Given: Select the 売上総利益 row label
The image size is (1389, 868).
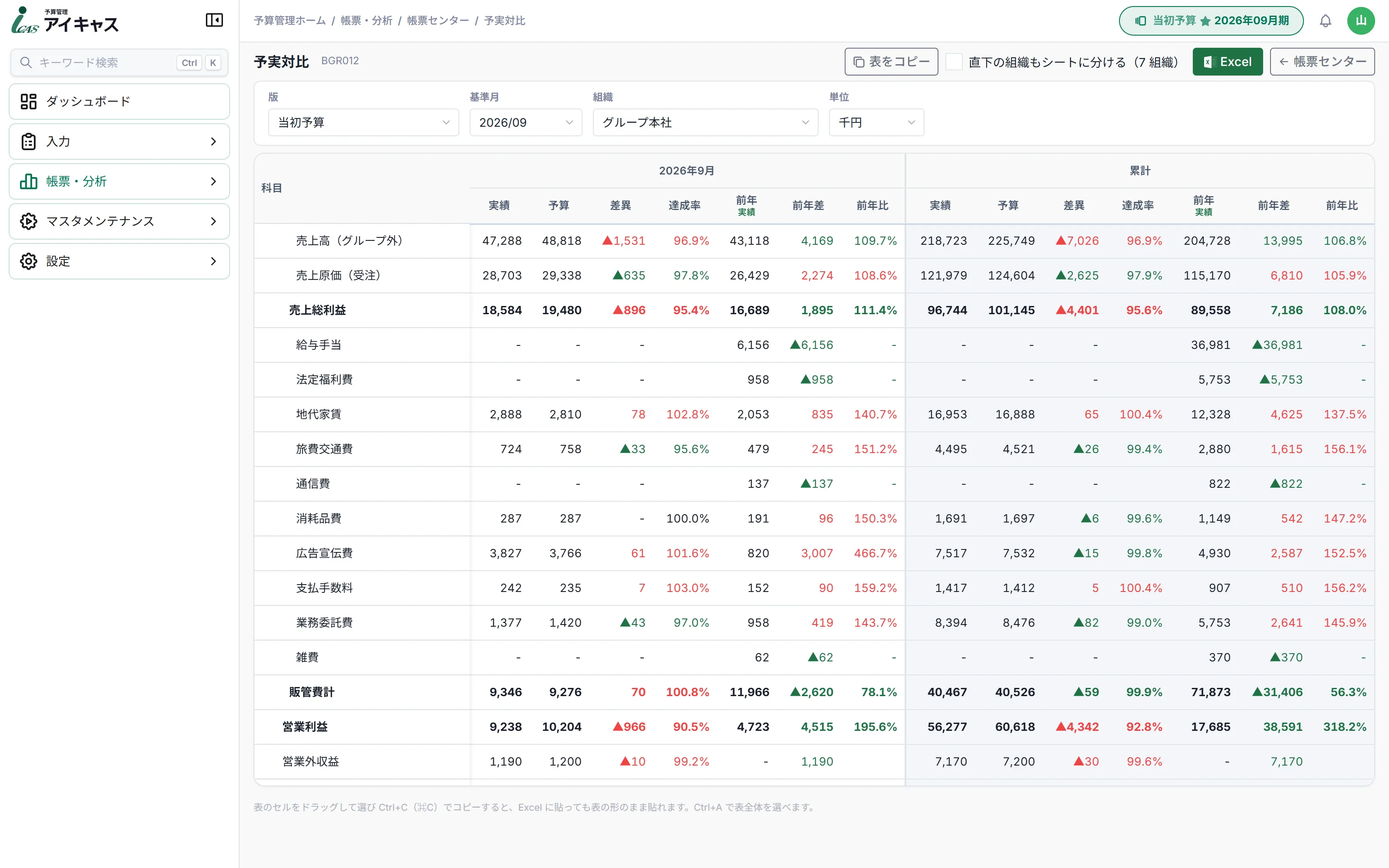Looking at the screenshot, I should click(x=317, y=311).
